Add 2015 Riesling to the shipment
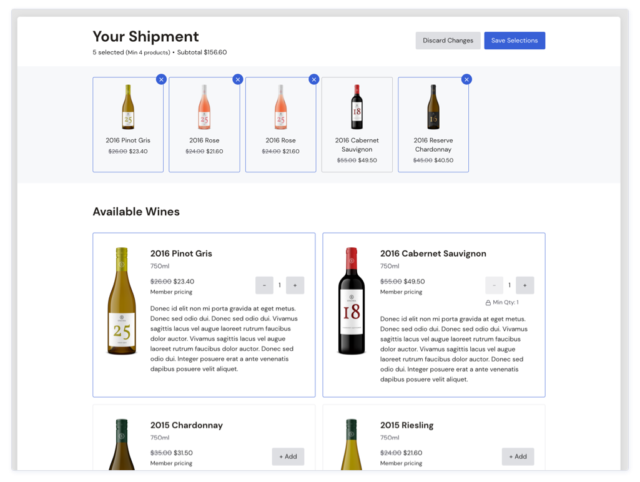Image resolution: width=640 pixels, height=482 pixels. (x=518, y=456)
